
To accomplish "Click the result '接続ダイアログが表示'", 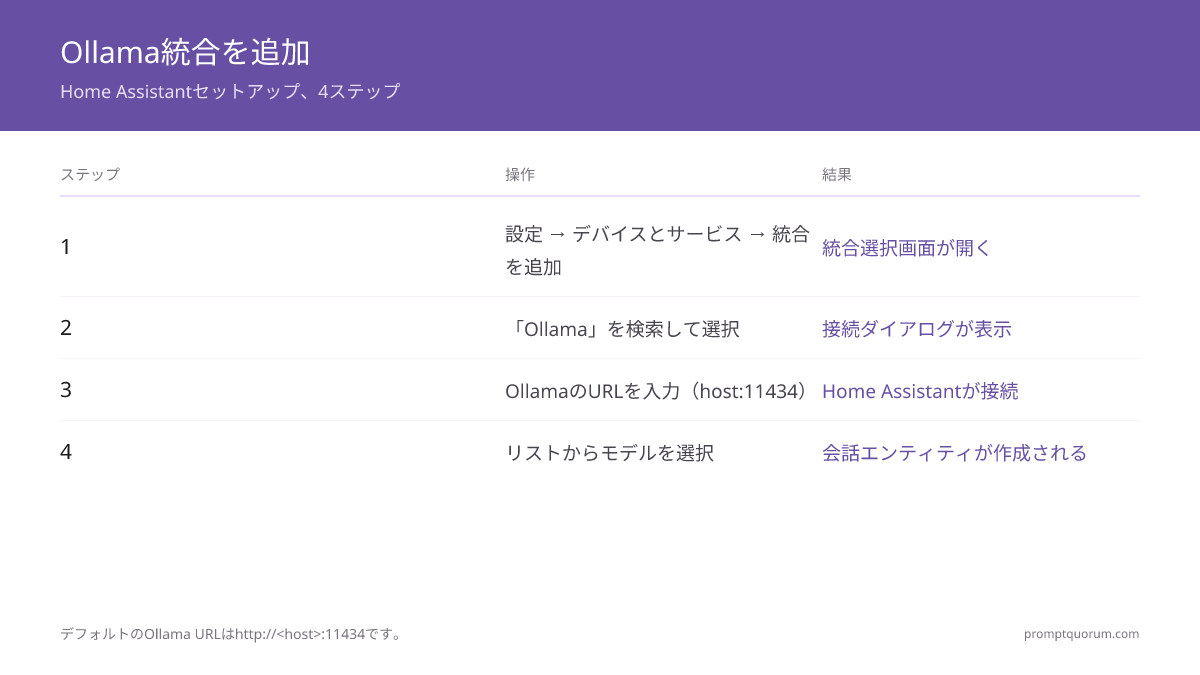I will pyautogui.click(x=917, y=328).
